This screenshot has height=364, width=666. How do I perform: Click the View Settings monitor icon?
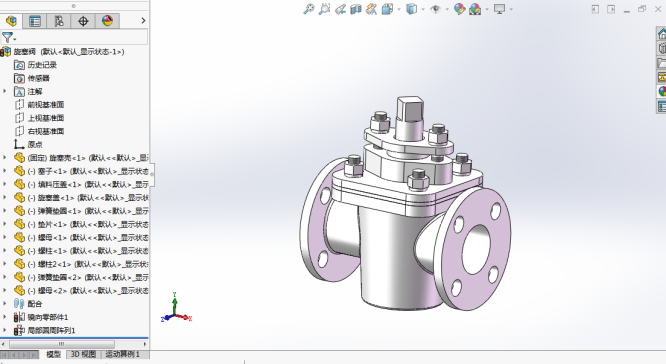click(500, 9)
